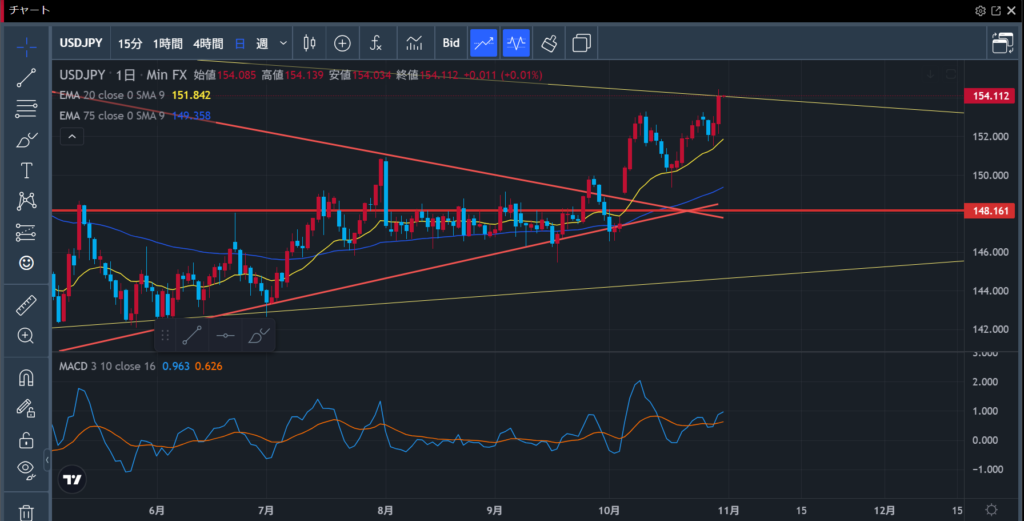
Task: Click the USDJPY symbol button
Action: [x=83, y=43]
